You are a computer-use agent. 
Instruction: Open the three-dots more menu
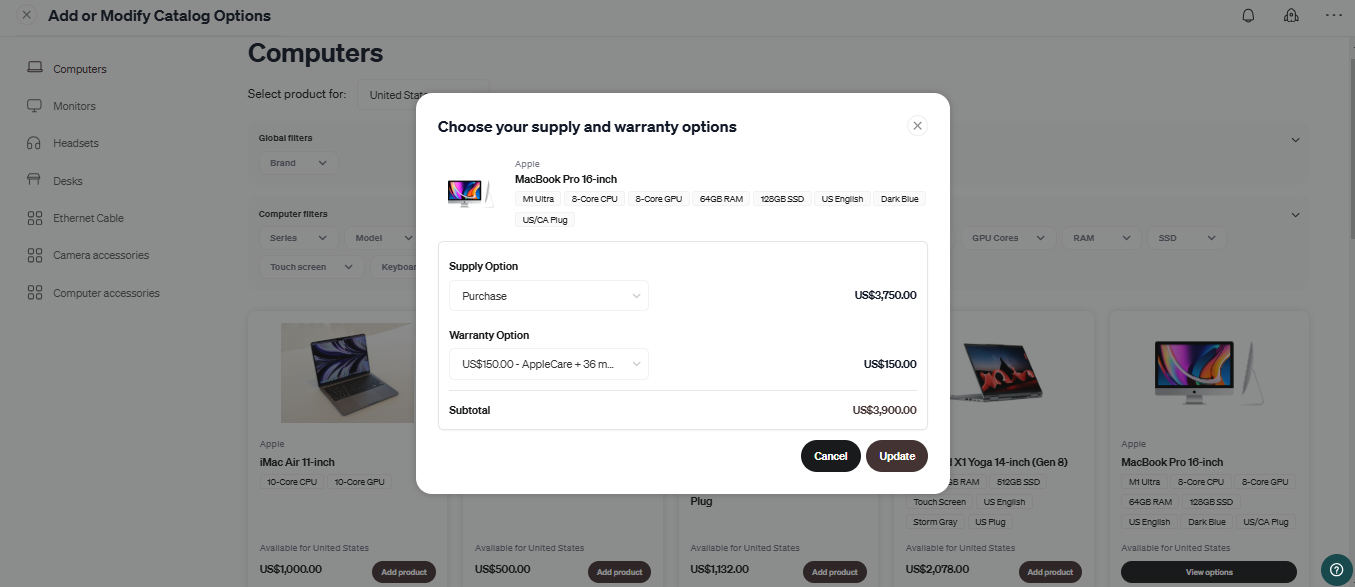(1334, 15)
